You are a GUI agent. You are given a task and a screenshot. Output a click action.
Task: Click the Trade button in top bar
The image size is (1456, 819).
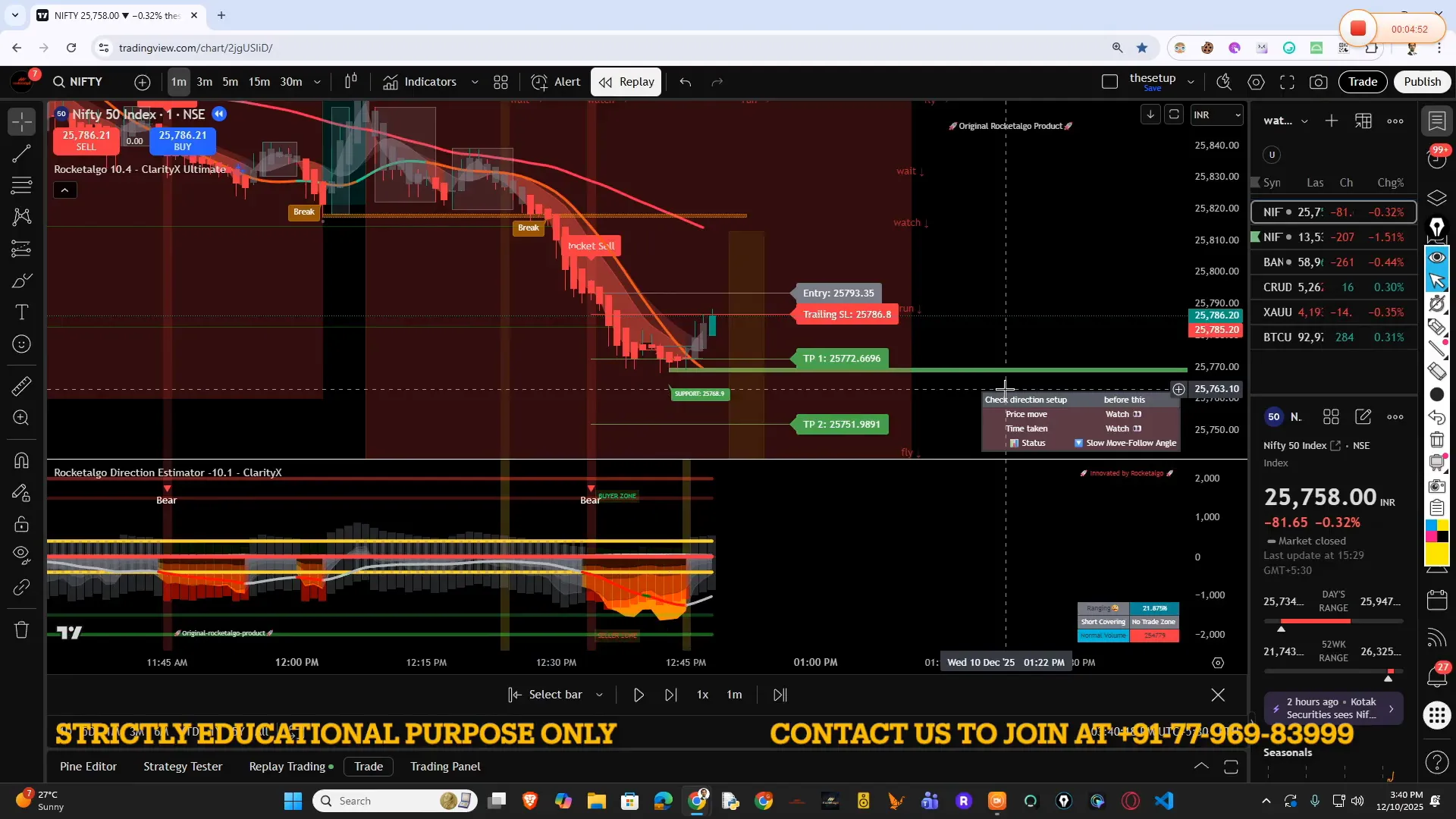tap(1363, 82)
